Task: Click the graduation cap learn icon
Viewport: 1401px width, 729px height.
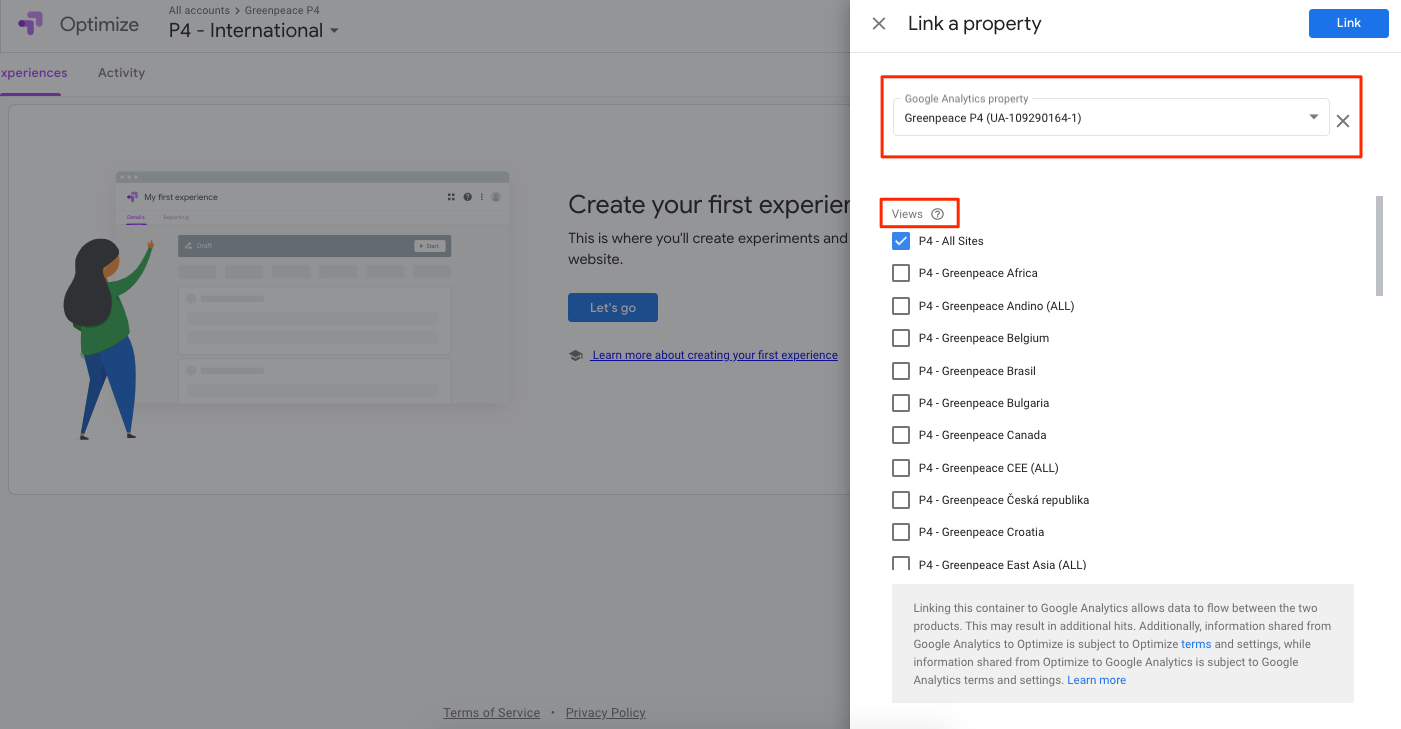Action: click(575, 355)
